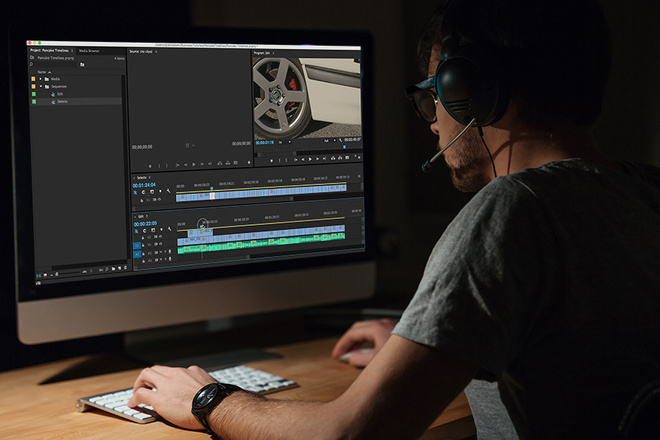Add a marker in the Selects timeline

tap(160, 191)
